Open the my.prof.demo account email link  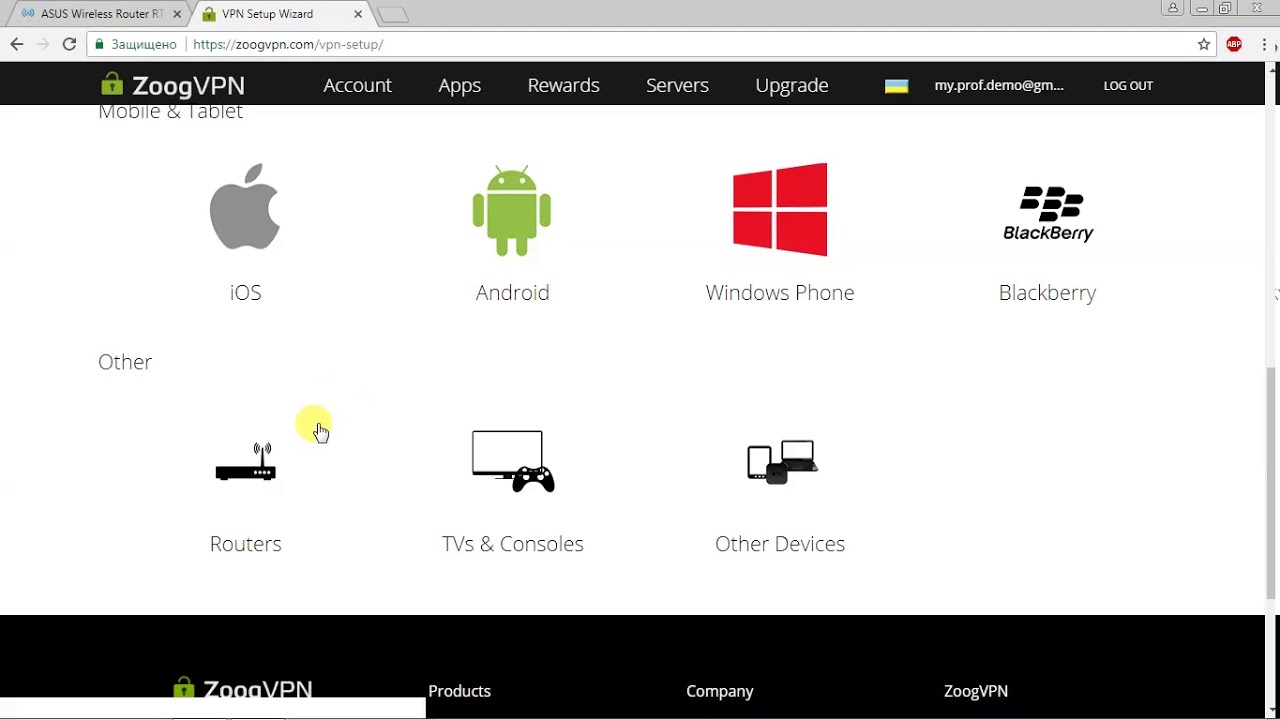coord(999,85)
